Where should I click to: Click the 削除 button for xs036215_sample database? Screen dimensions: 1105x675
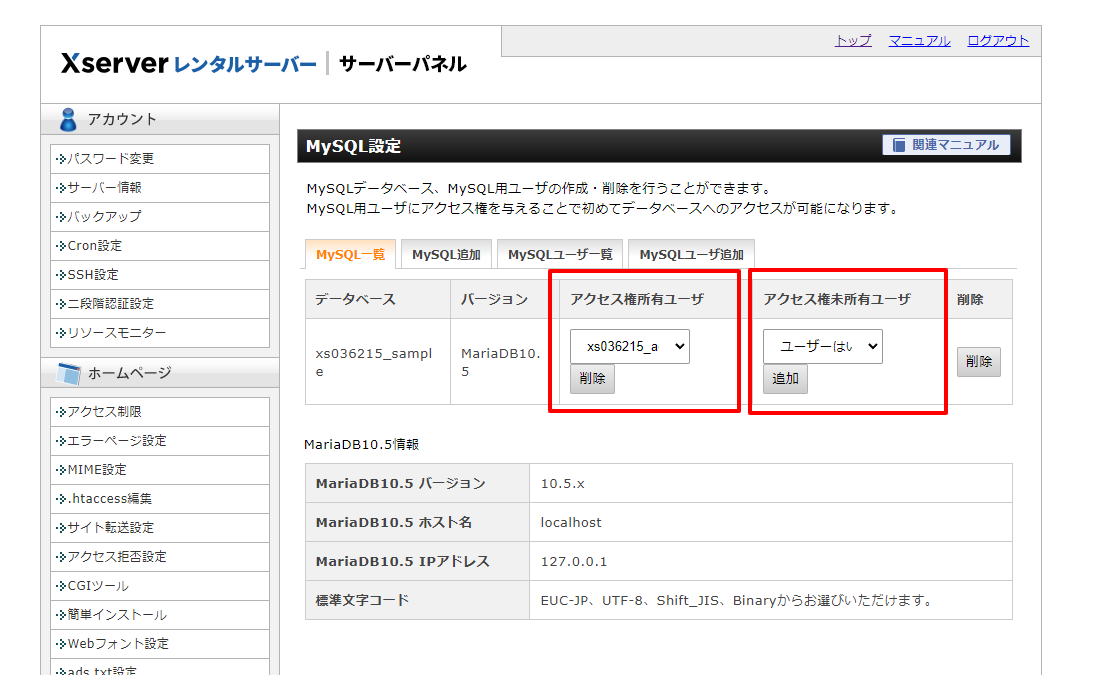(979, 361)
